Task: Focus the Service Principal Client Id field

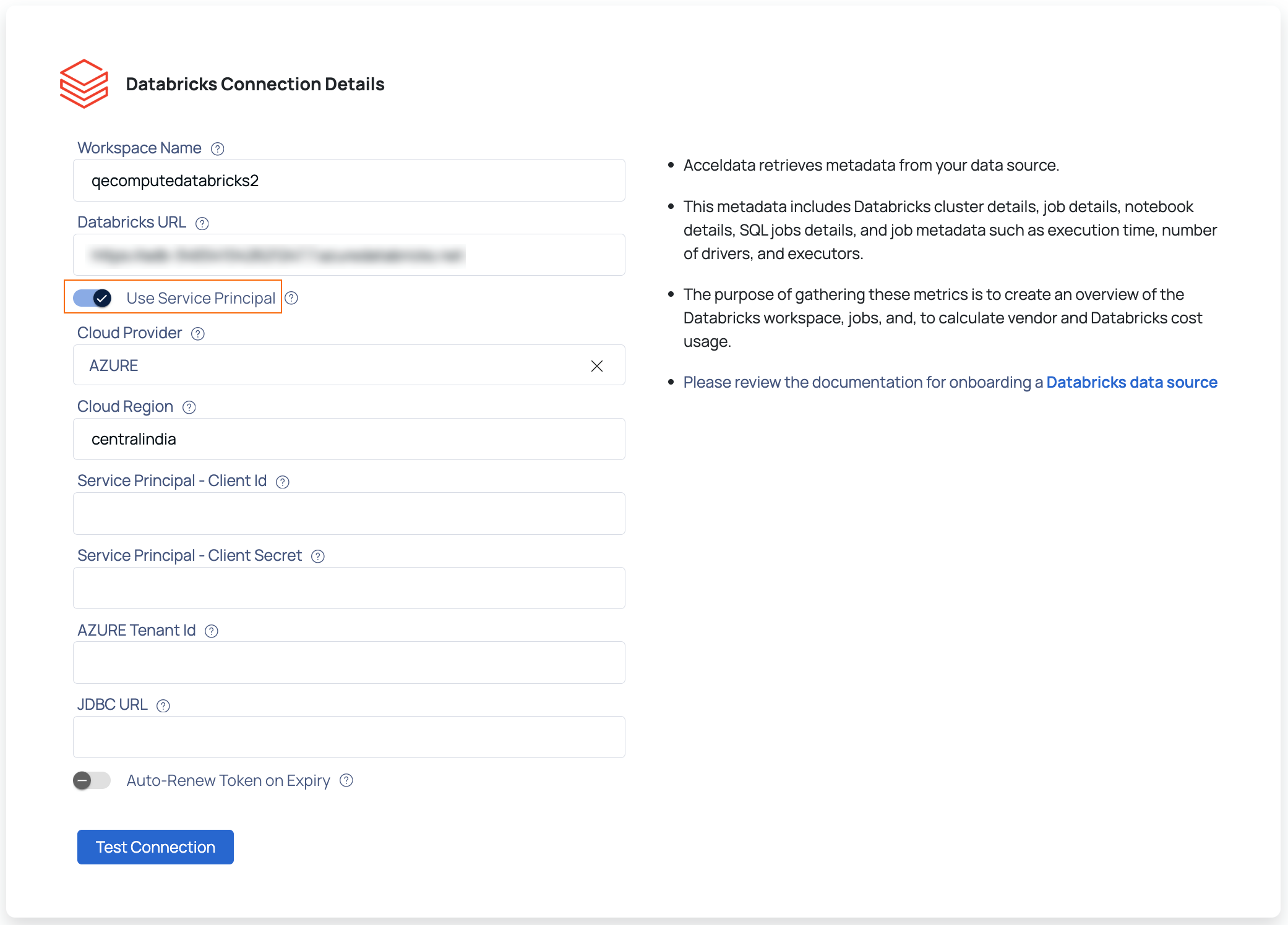Action: tap(349, 514)
